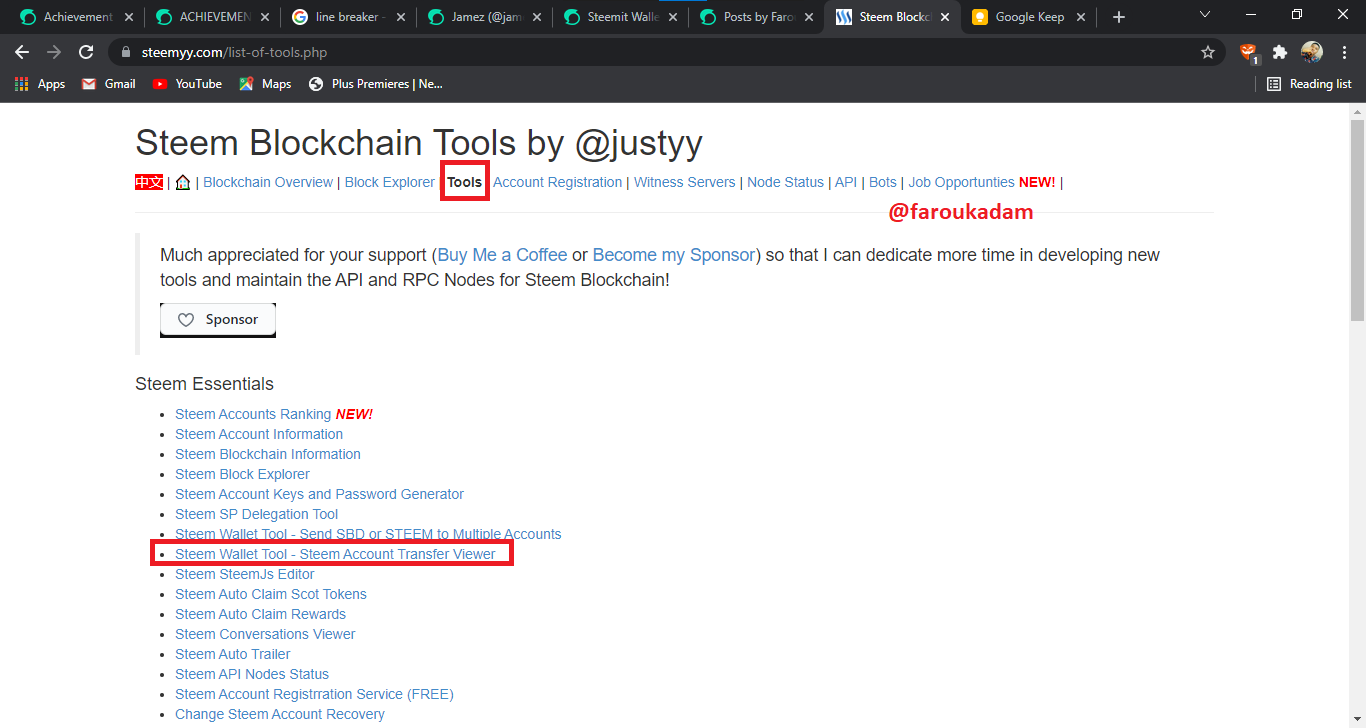The width and height of the screenshot is (1366, 728).
Task: Open Steem API Nodes Status
Action: 252,674
